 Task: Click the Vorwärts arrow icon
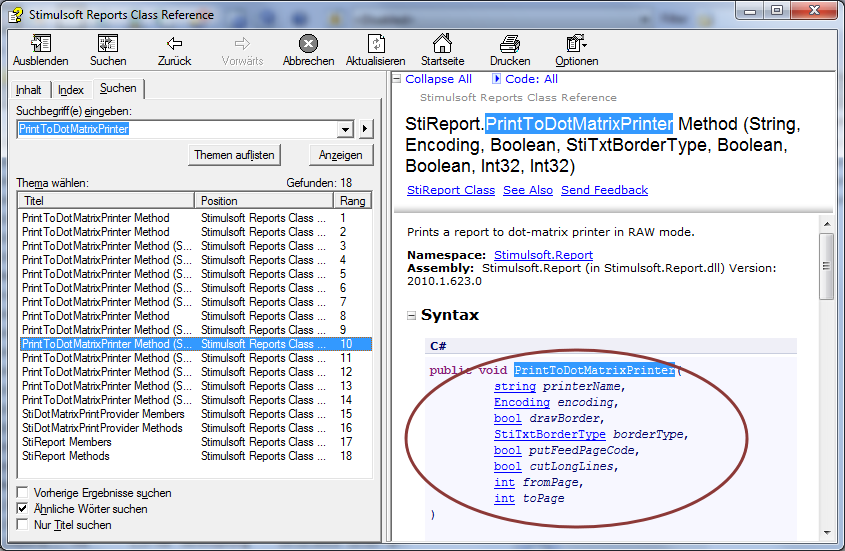(243, 44)
